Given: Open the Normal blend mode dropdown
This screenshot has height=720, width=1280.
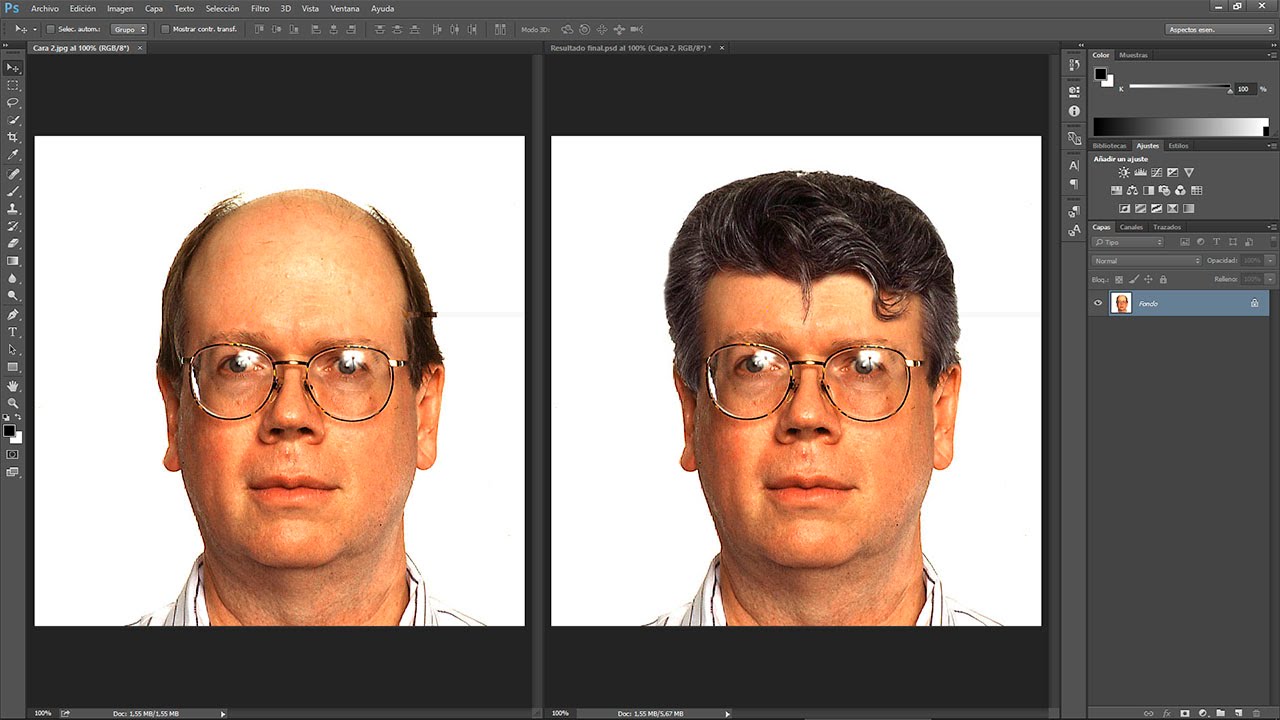Looking at the screenshot, I should (1147, 261).
